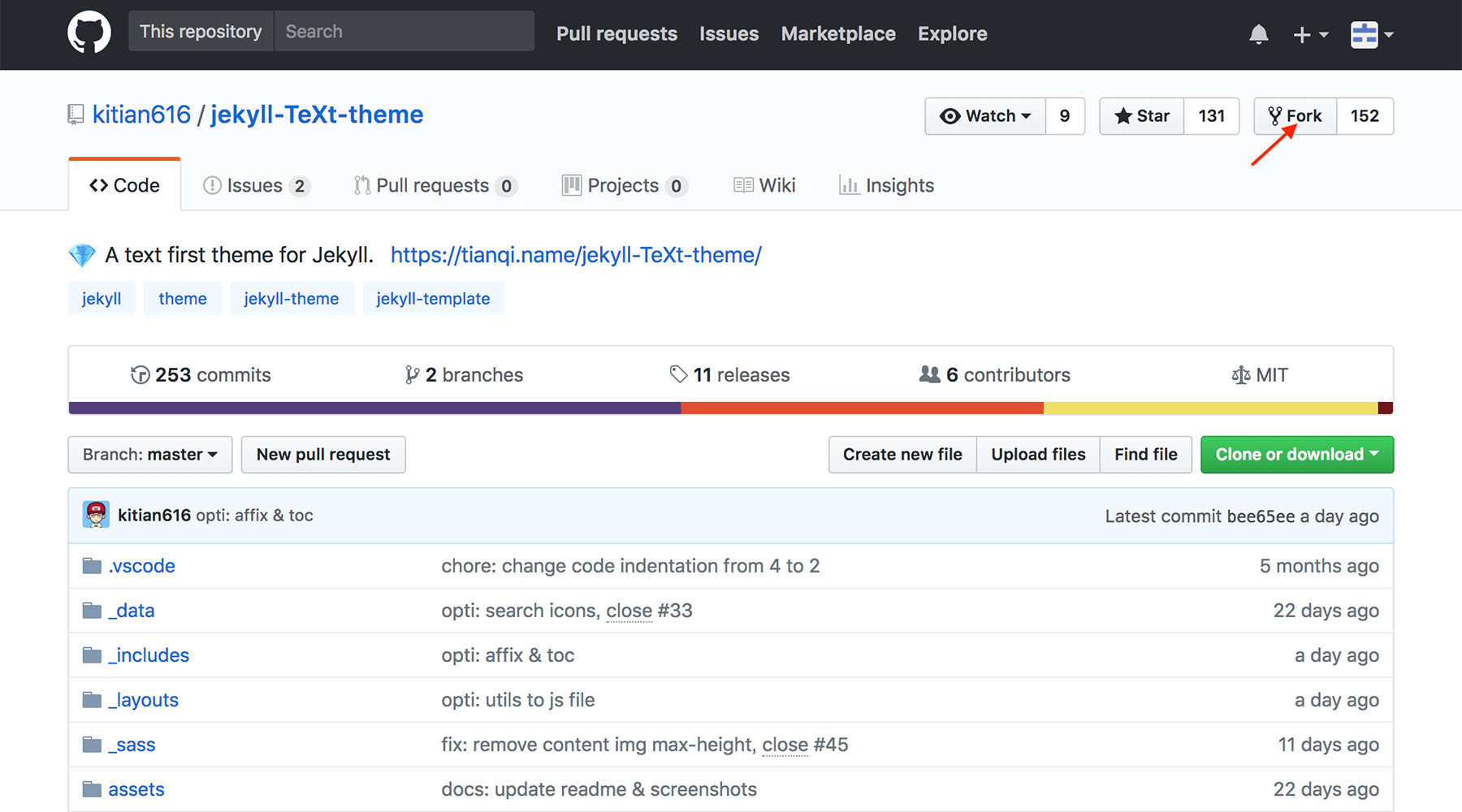The height and width of the screenshot is (812, 1462).
Task: Click Create new file button
Action: (x=902, y=455)
